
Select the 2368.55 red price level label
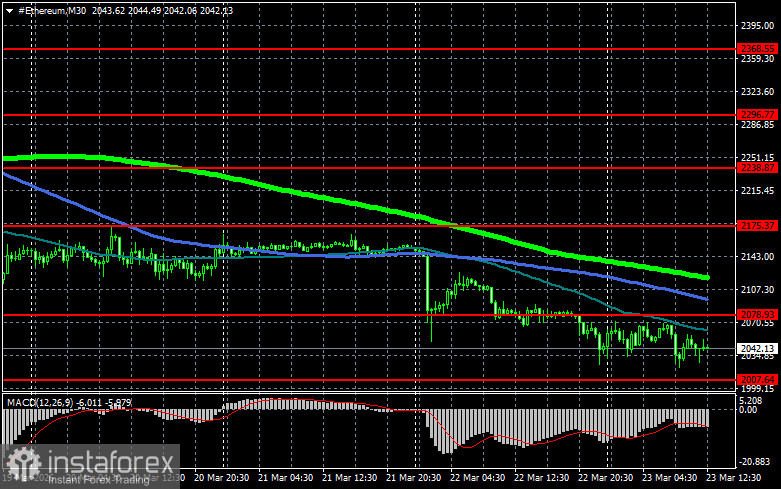click(757, 49)
